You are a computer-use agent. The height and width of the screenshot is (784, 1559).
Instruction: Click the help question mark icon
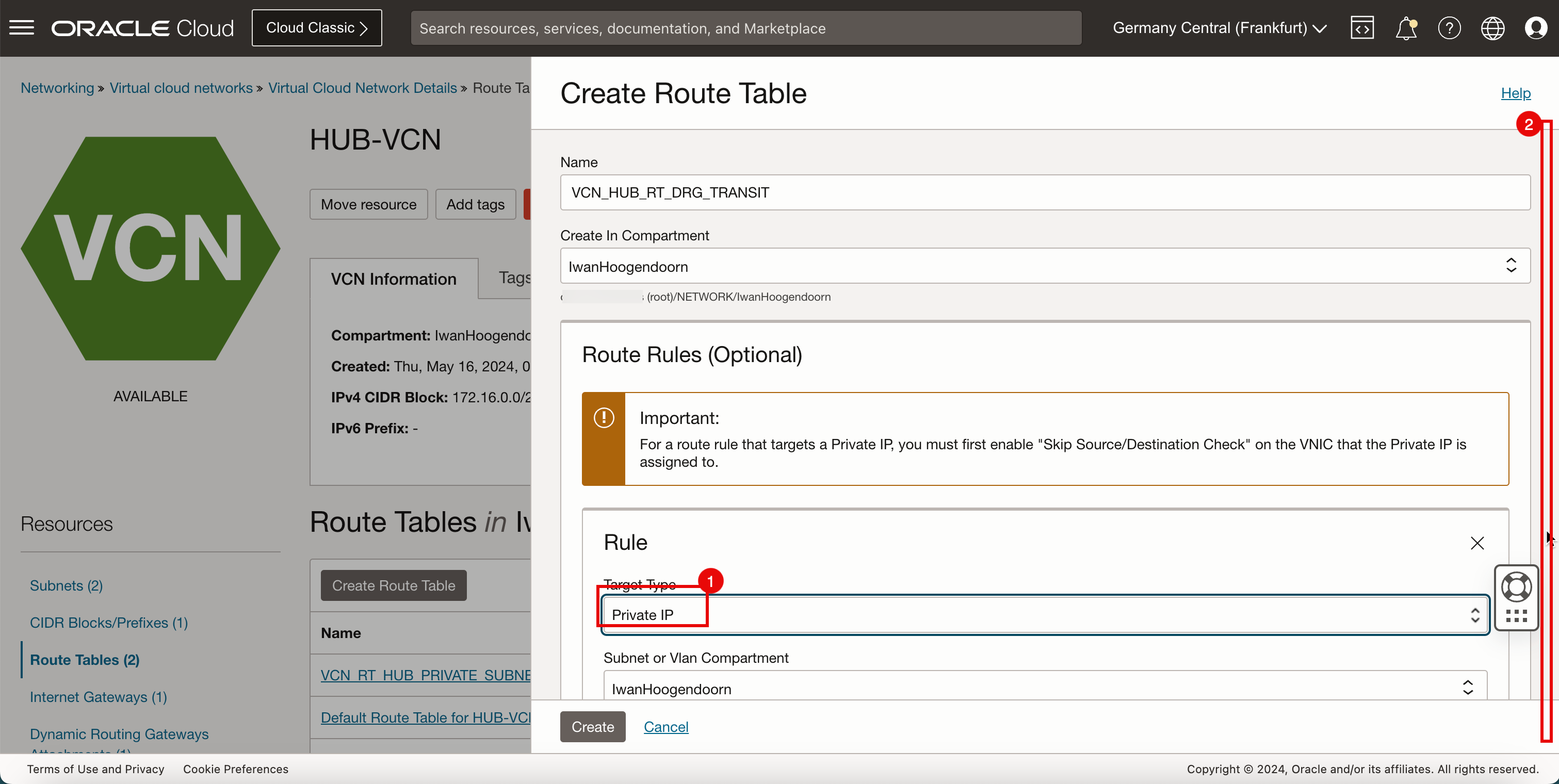1448,28
